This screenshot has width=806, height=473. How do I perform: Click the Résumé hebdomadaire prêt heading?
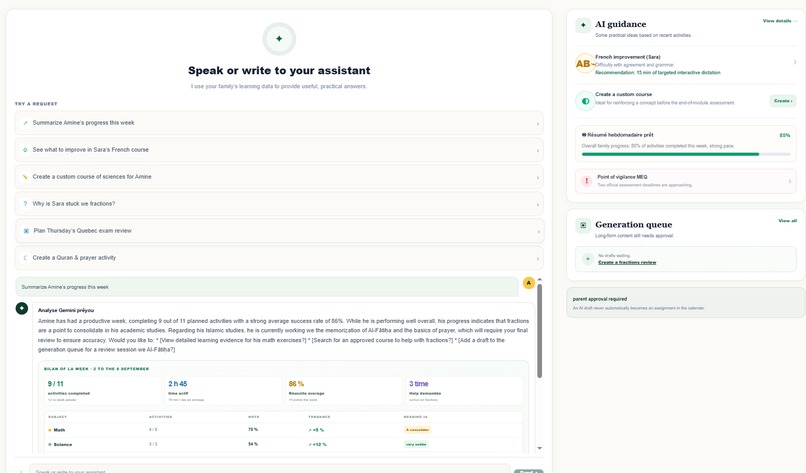point(620,135)
